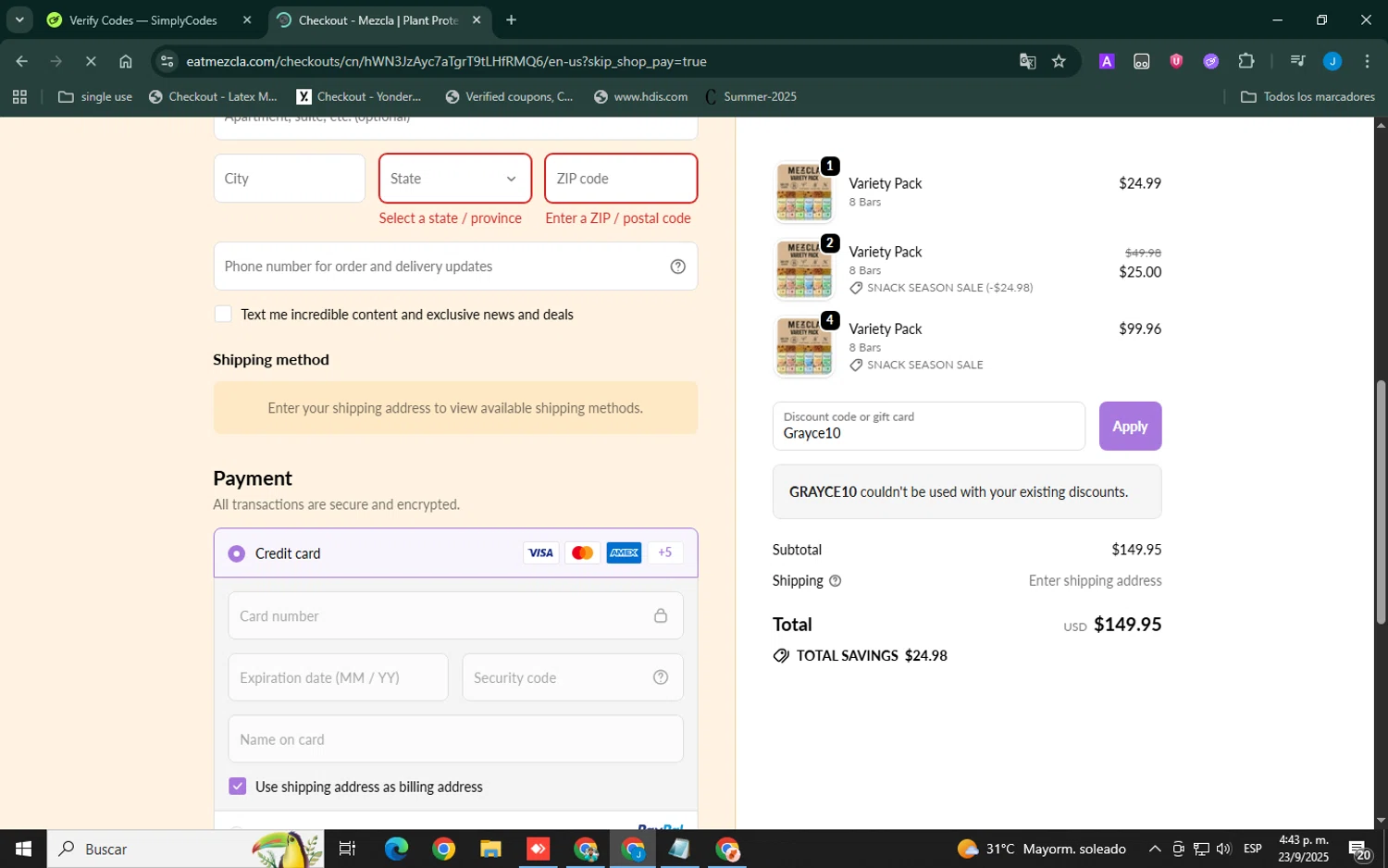Open the State dropdown
This screenshot has width=1388, height=868.
pos(455,179)
